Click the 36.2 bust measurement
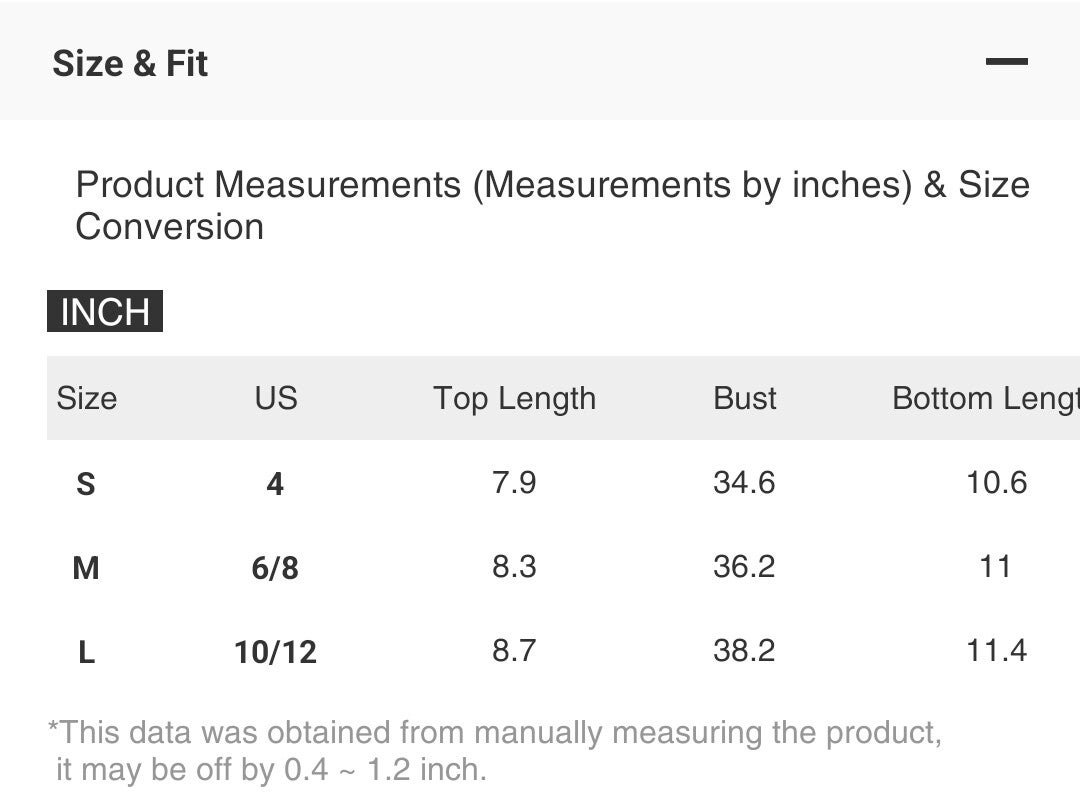The width and height of the screenshot is (1080, 801). click(x=744, y=567)
